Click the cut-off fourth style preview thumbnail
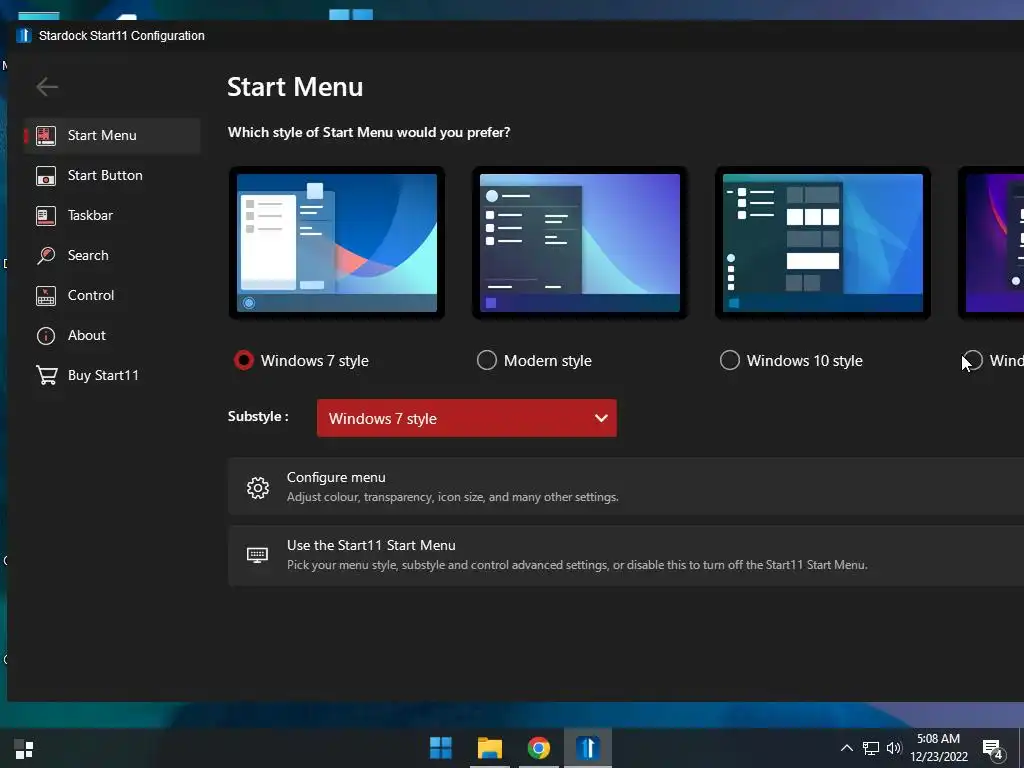The image size is (1024, 768). (991, 243)
